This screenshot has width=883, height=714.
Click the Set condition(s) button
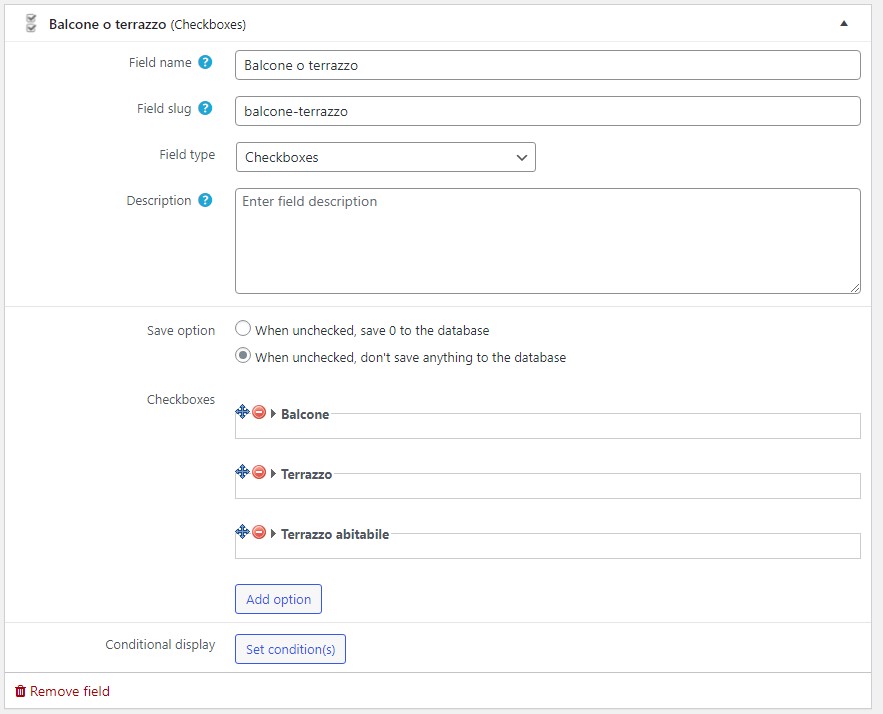tap(291, 649)
